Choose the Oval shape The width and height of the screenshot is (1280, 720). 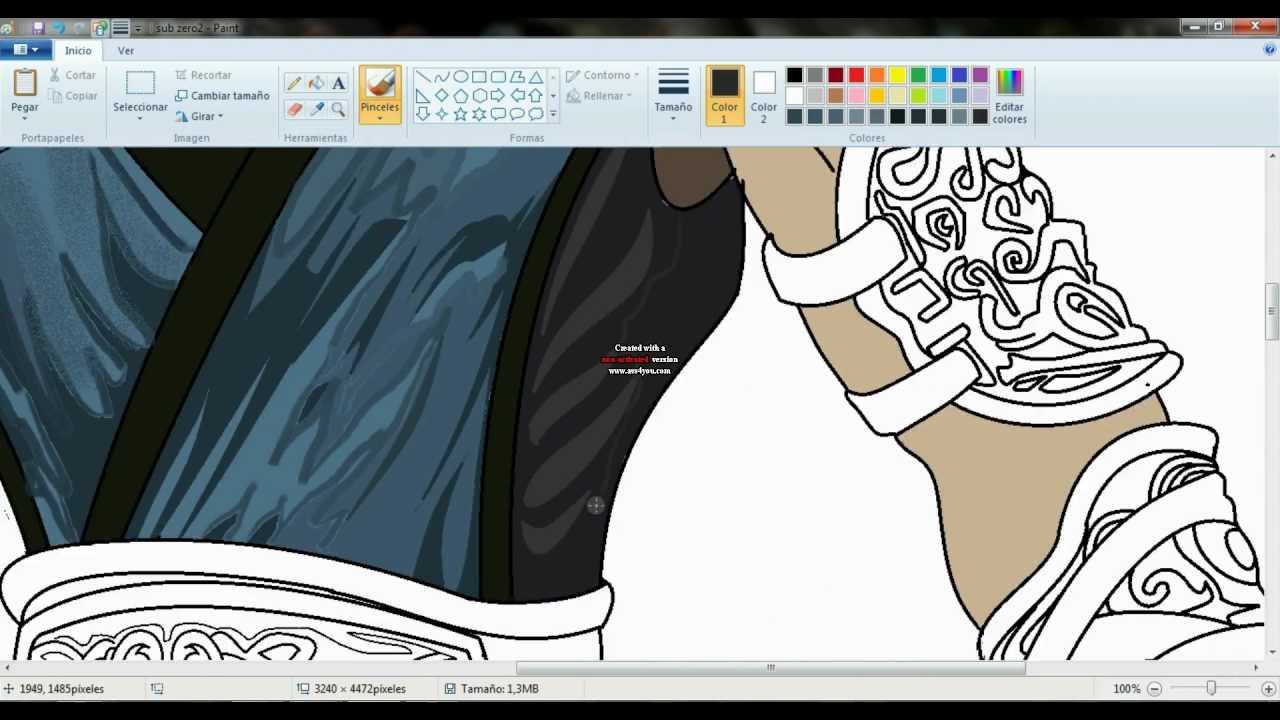[x=460, y=77]
